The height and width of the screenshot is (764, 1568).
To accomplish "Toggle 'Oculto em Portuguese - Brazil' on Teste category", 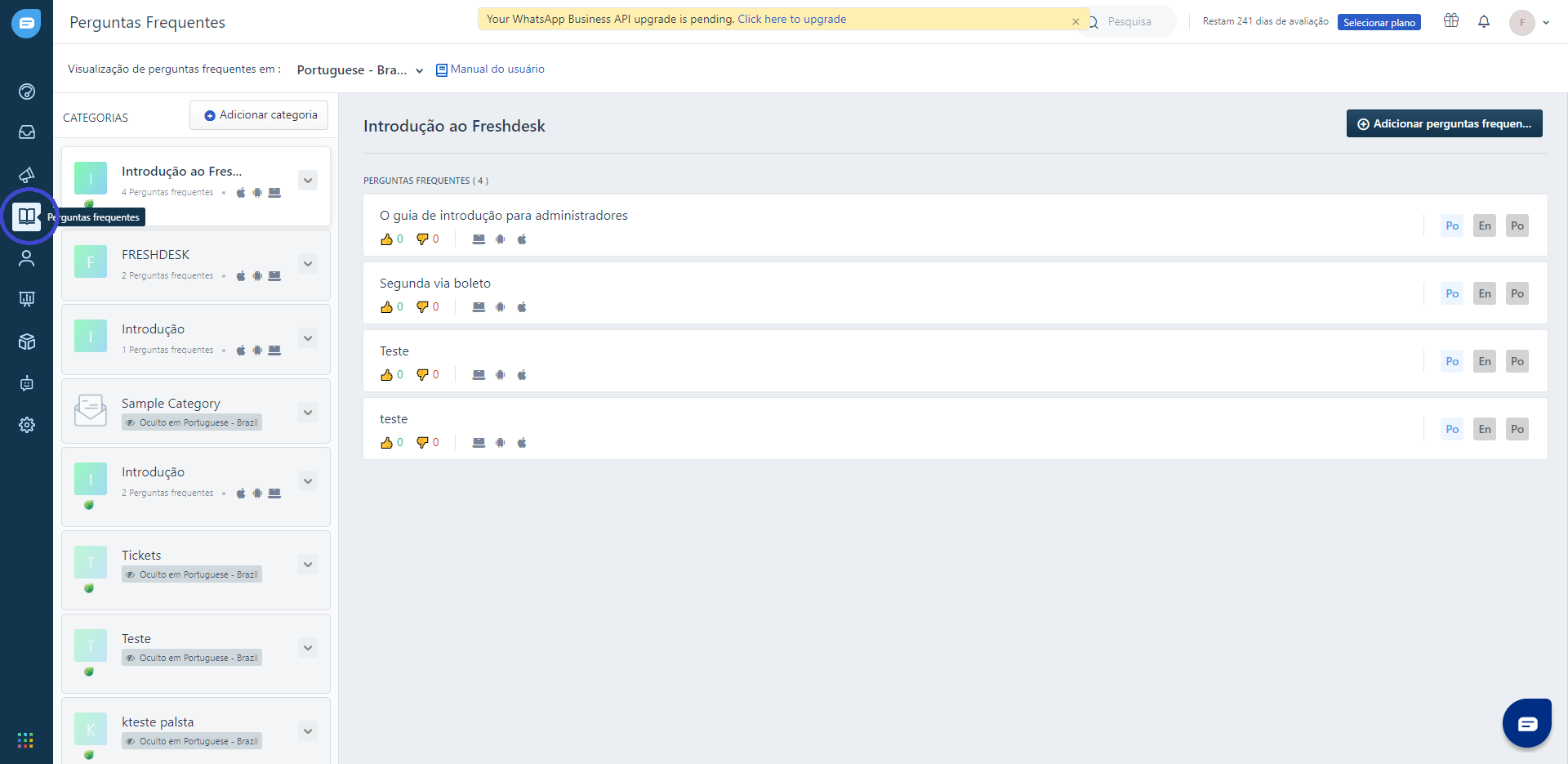I will pyautogui.click(x=192, y=658).
